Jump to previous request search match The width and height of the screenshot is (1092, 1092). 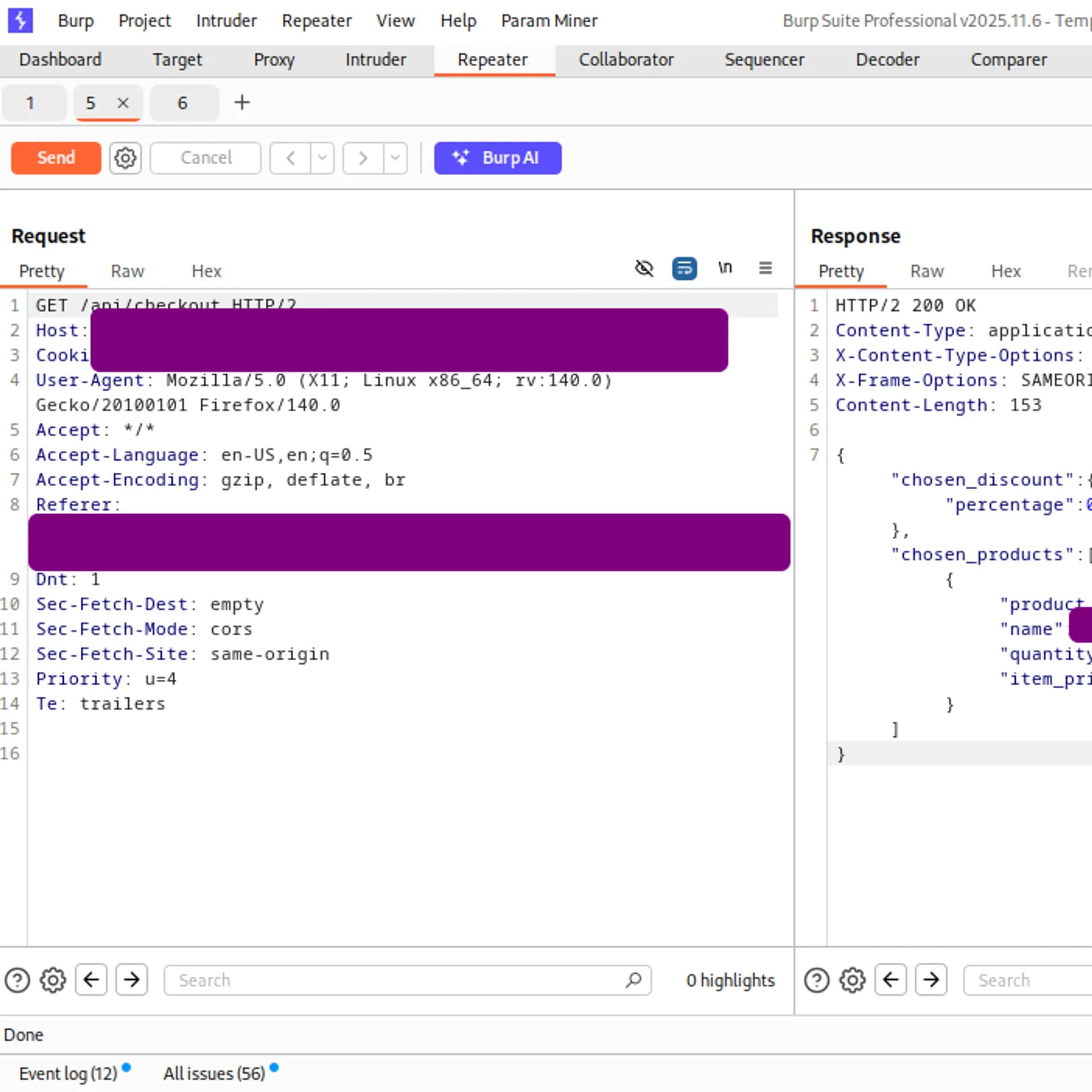coord(92,979)
